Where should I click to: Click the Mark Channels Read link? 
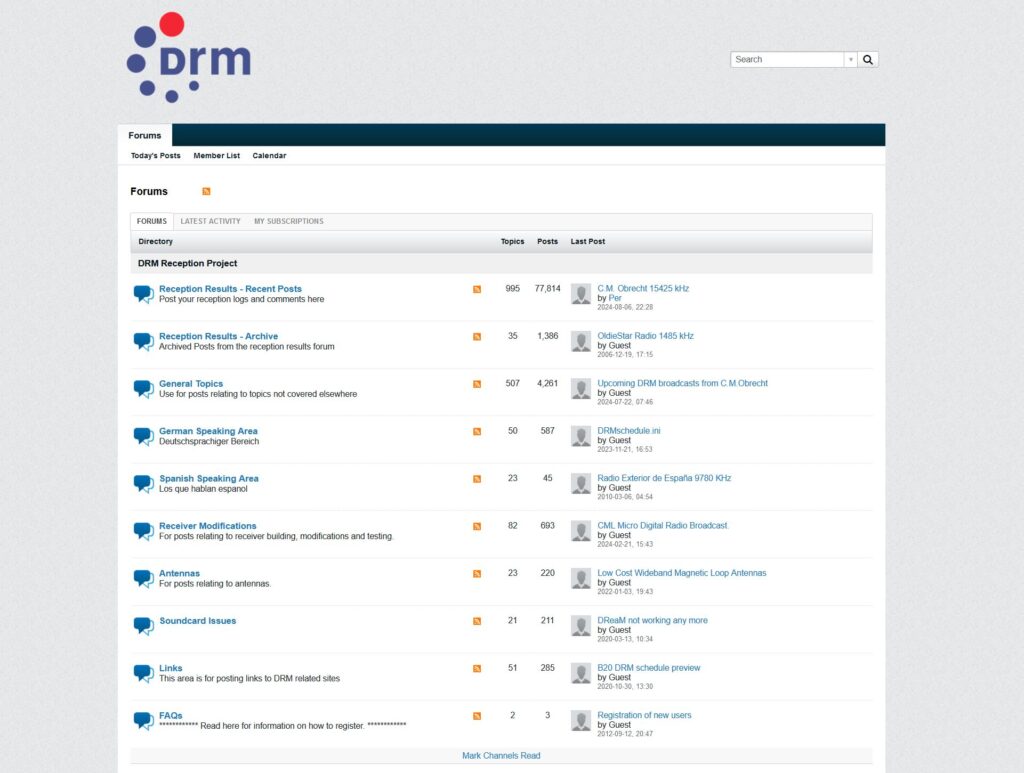500,755
